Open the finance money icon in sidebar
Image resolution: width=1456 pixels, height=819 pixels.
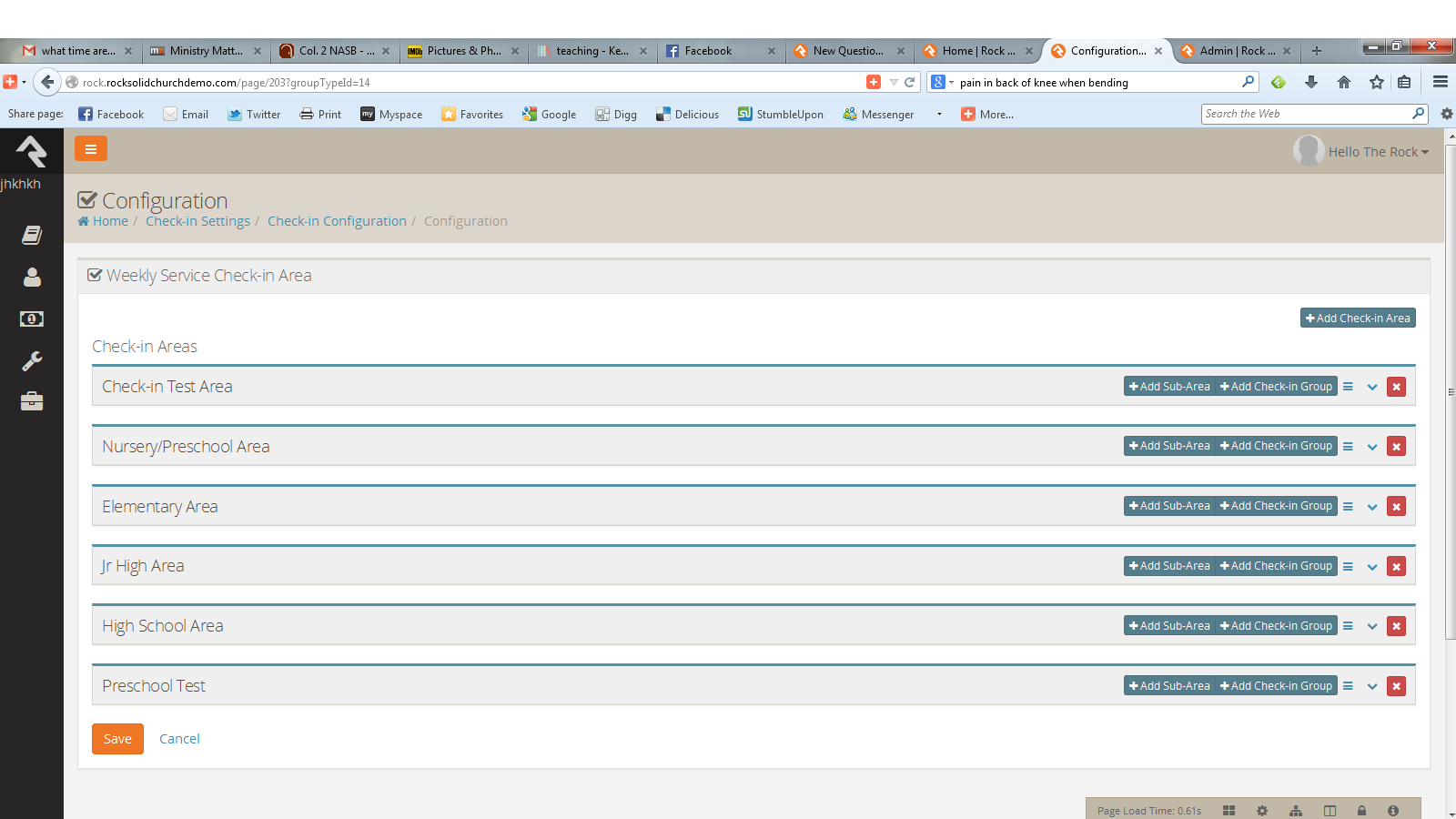[32, 319]
